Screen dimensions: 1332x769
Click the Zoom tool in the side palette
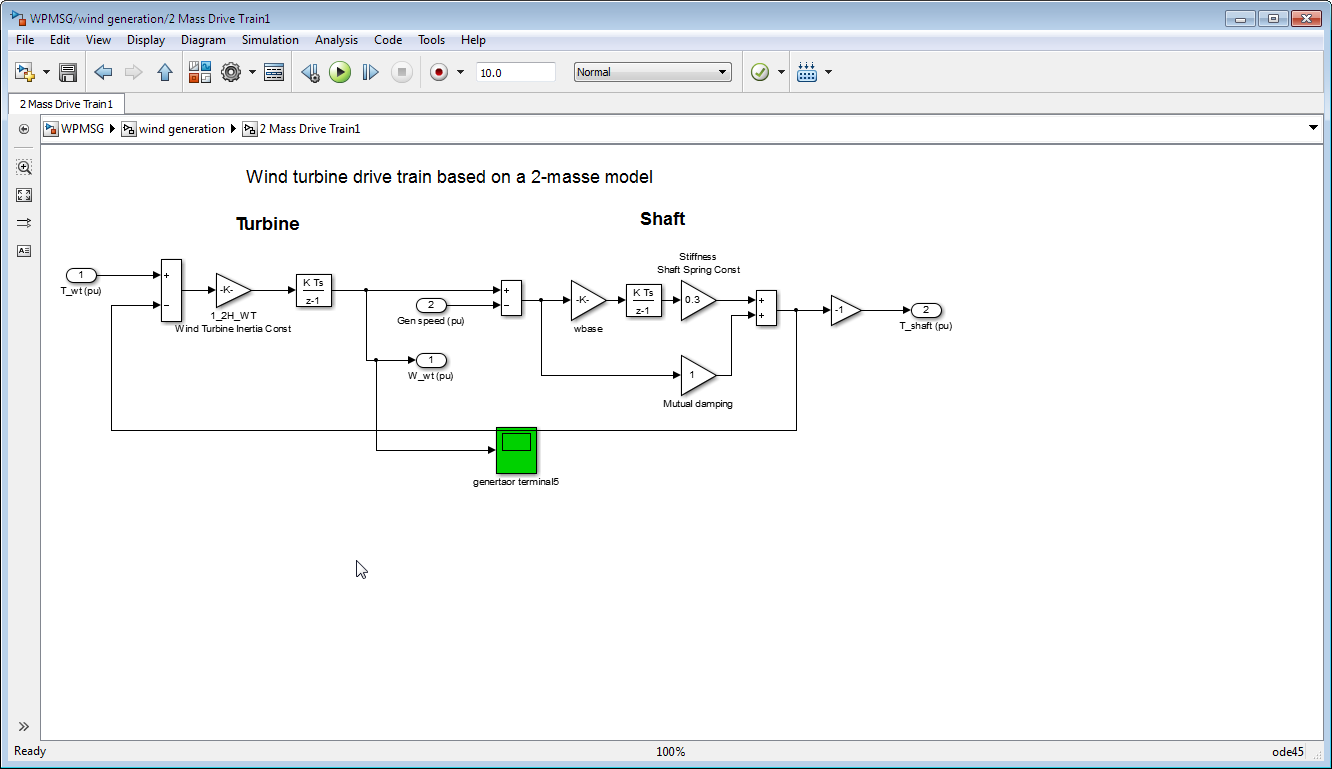click(x=24, y=167)
